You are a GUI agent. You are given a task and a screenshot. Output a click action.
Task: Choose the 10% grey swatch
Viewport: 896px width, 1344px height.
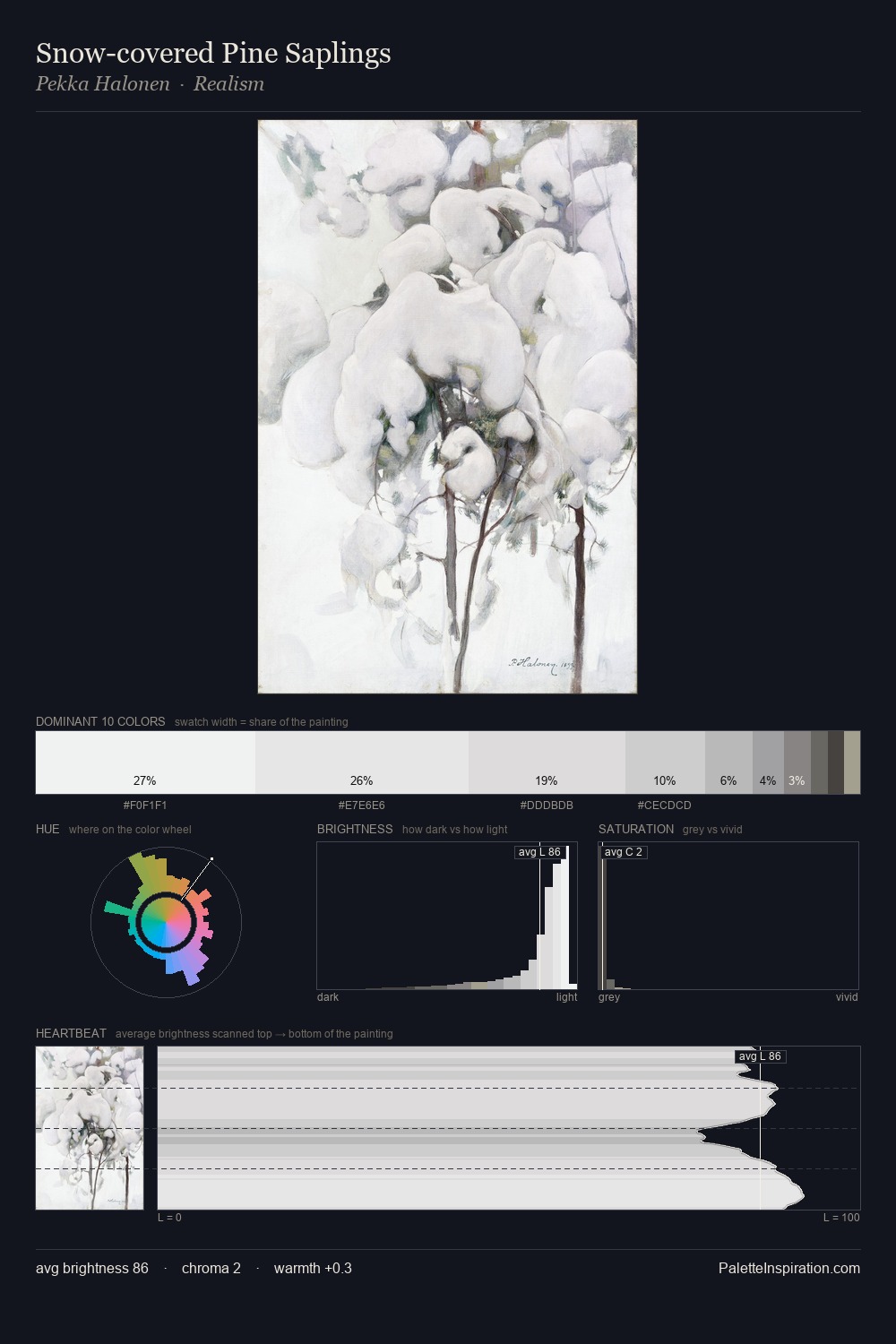coord(665,762)
